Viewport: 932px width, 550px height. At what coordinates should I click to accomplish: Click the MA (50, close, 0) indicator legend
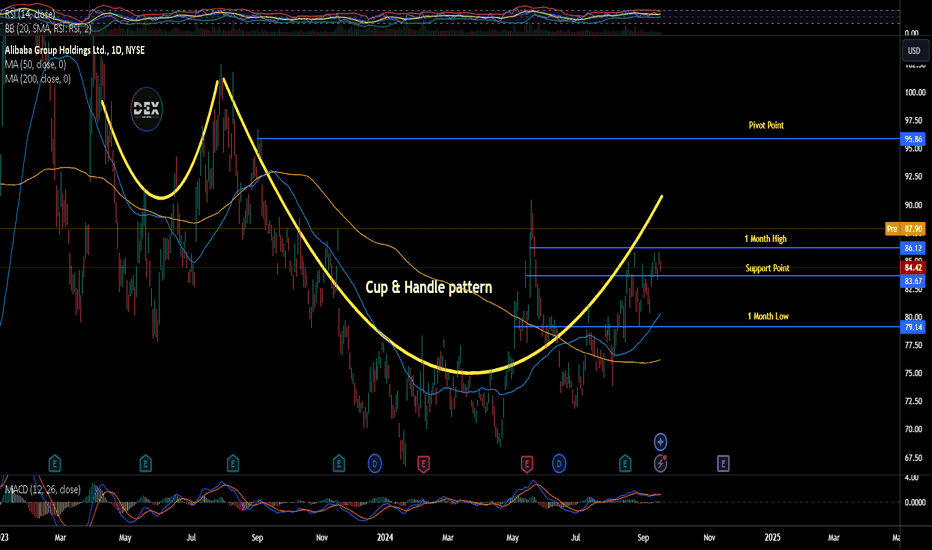pos(36,64)
